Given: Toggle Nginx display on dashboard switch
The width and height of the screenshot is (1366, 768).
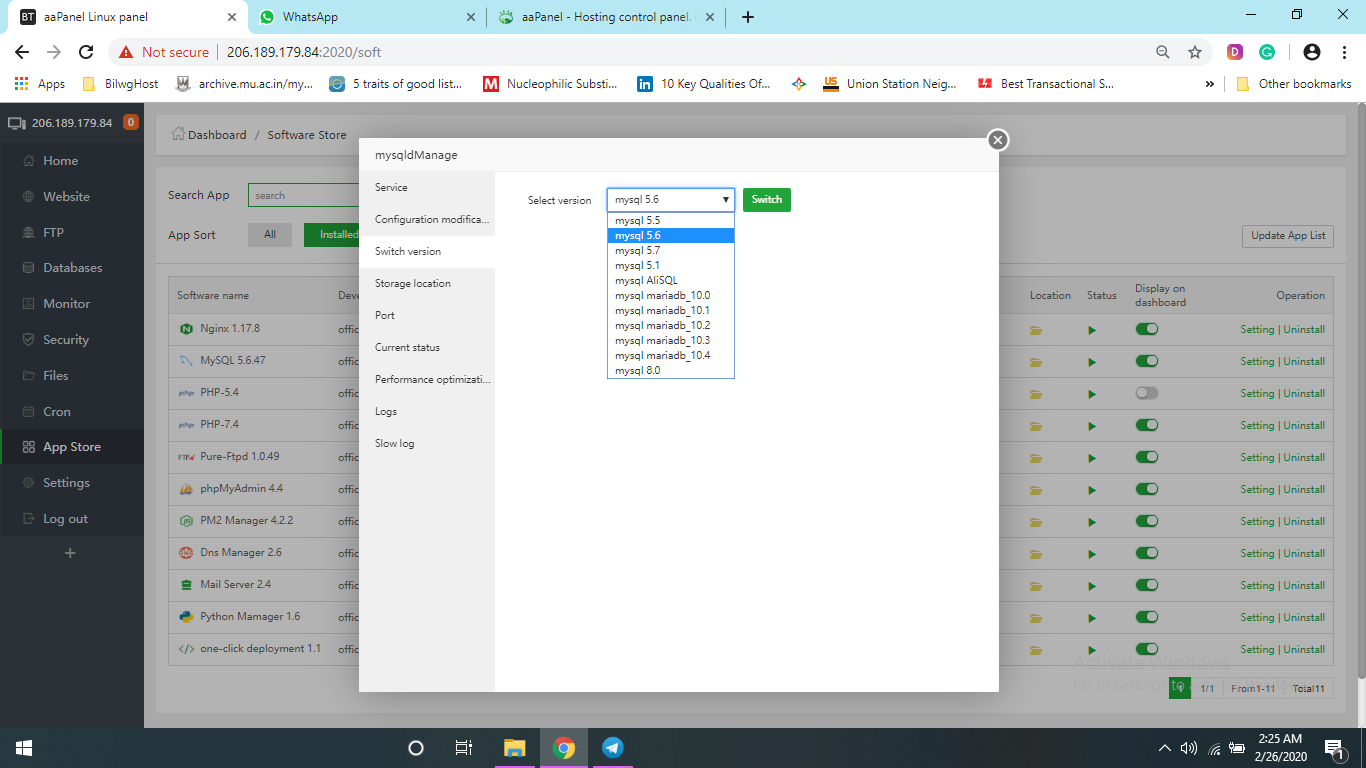Looking at the screenshot, I should pyautogui.click(x=1147, y=329).
